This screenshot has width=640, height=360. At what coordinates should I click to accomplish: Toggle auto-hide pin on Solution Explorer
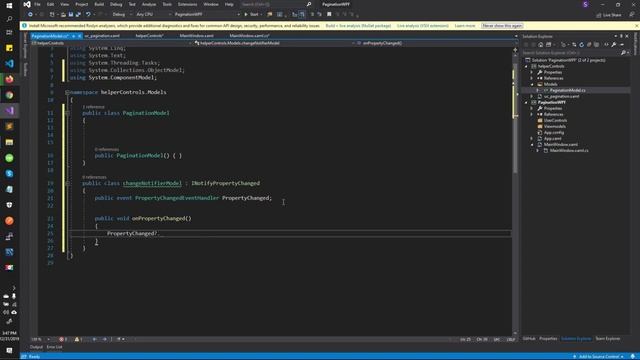pos(621,36)
